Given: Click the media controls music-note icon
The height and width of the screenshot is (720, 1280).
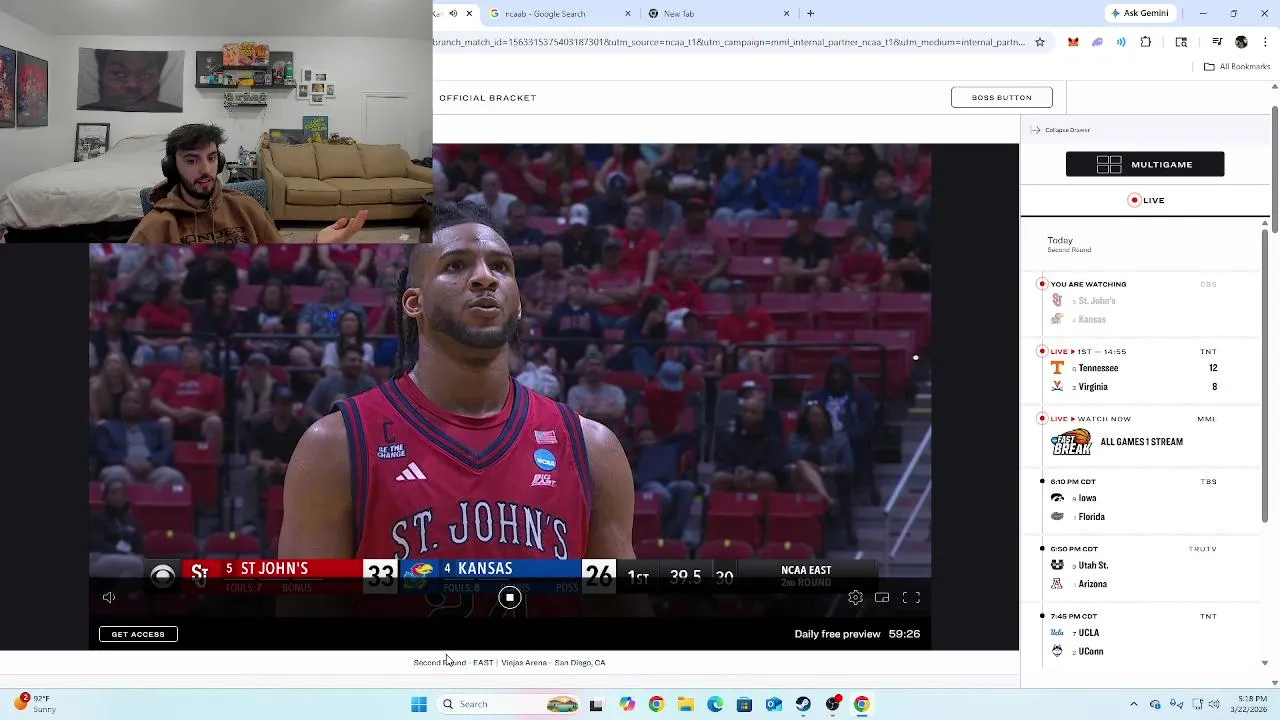Looking at the screenshot, I should pos(1217,42).
